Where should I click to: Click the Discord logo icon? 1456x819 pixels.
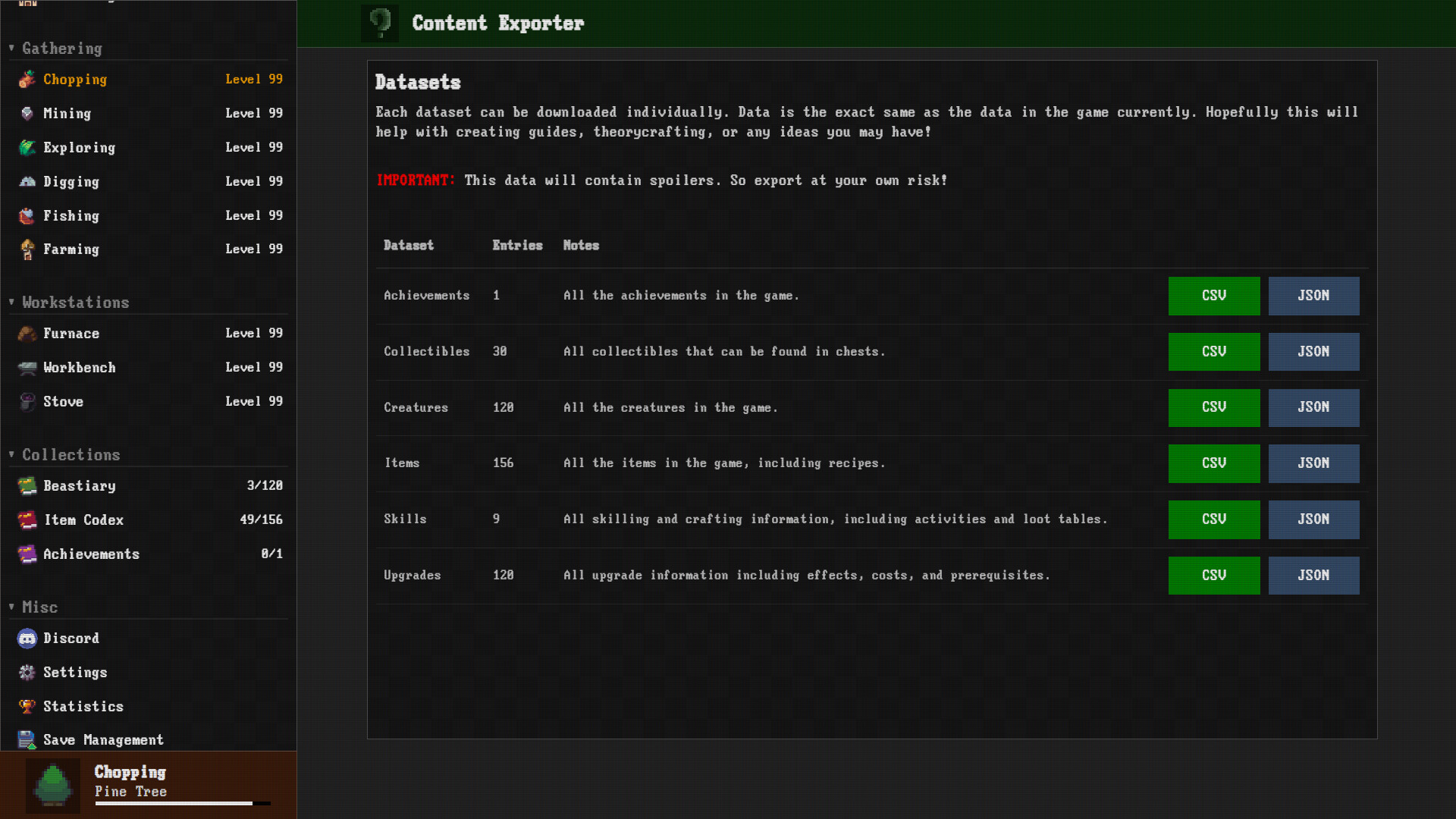pos(27,639)
